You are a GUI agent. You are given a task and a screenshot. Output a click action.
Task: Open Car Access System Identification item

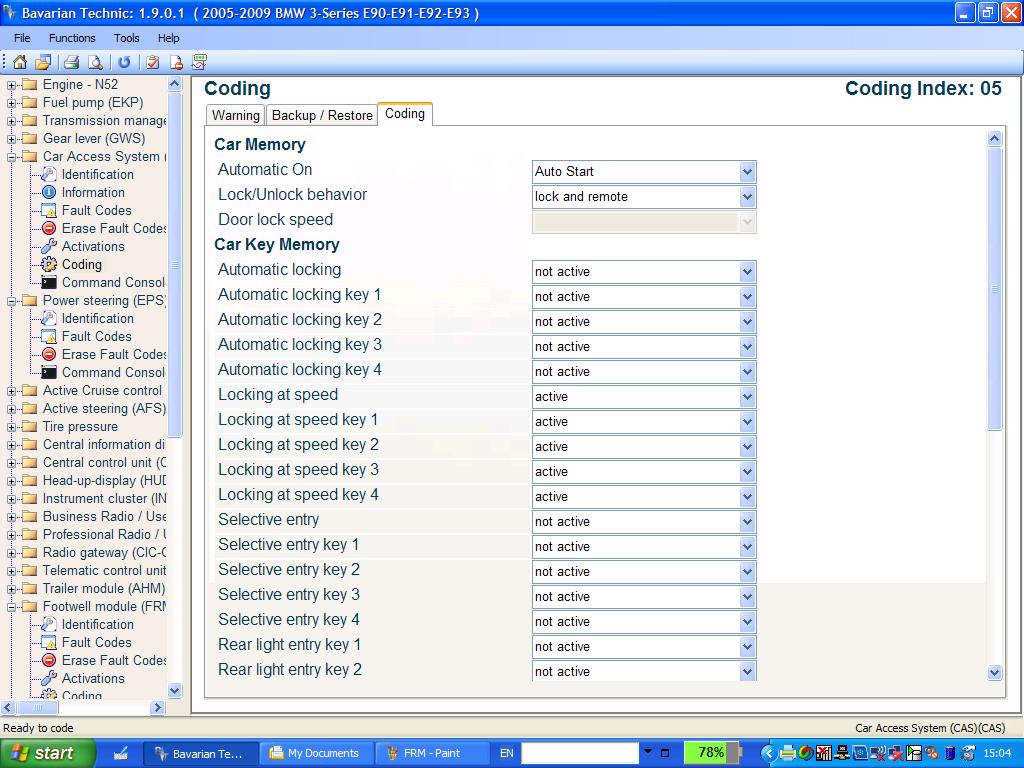point(97,174)
